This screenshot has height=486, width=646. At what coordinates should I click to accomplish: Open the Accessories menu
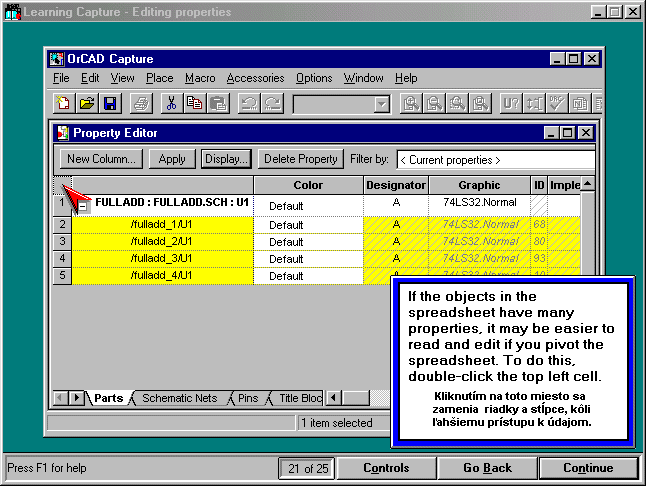click(x=256, y=78)
